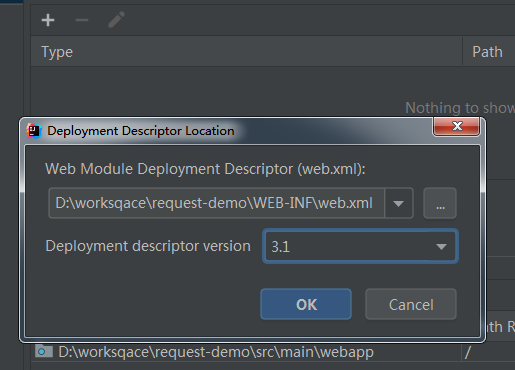
Task: Close the Deployment Descriptor Location dialog
Action: (456, 126)
